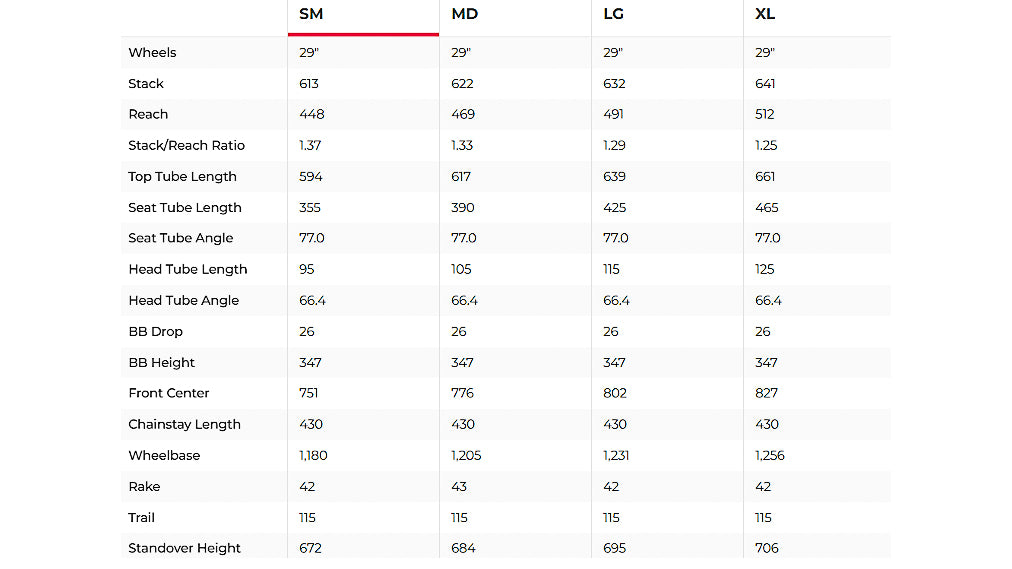Switch to the MD size column
The image size is (1012, 569).
coord(464,15)
